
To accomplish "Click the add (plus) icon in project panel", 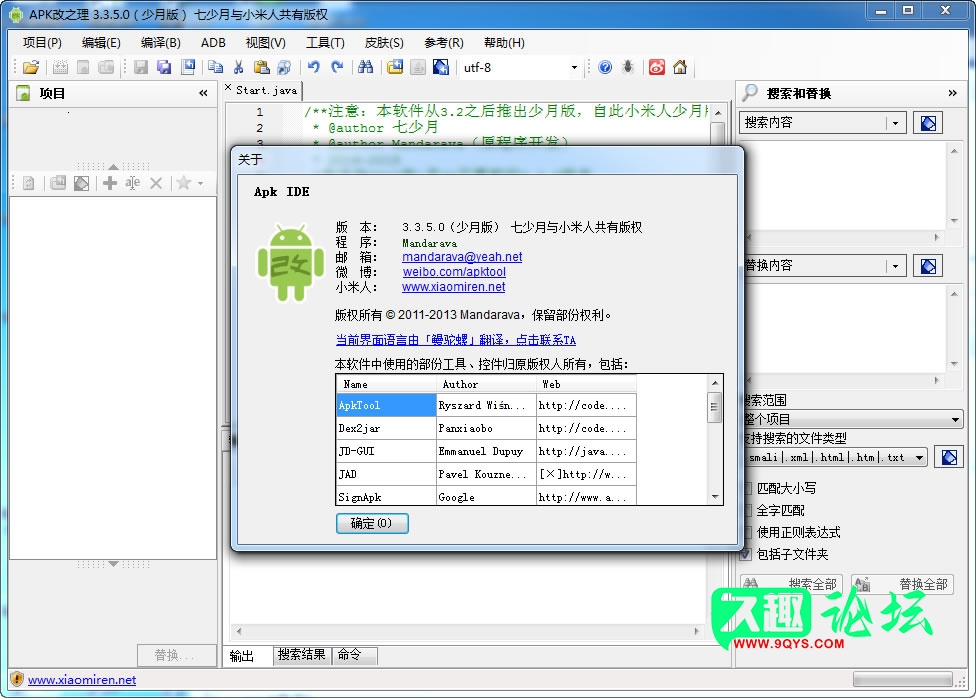I will click(x=110, y=183).
